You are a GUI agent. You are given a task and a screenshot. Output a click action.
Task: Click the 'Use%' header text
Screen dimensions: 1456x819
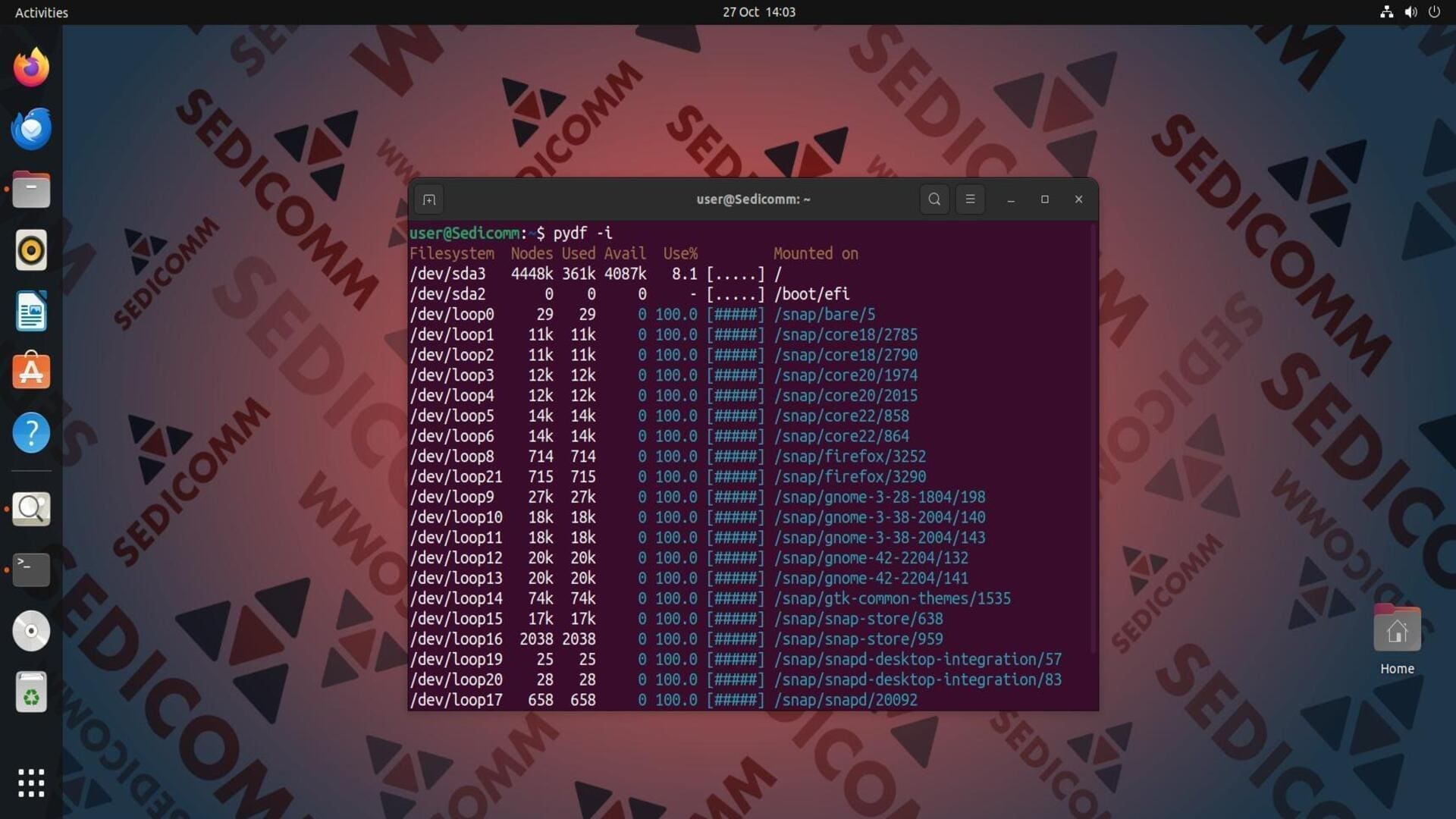(x=680, y=253)
